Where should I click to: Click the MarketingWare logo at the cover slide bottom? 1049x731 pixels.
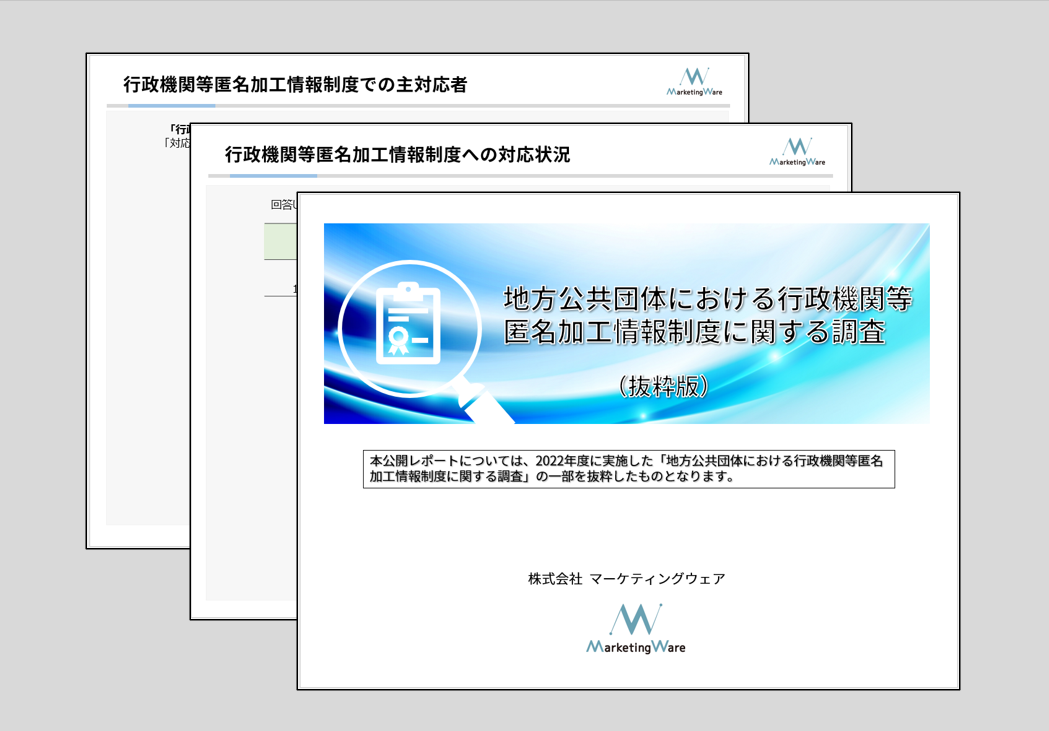(x=635, y=630)
